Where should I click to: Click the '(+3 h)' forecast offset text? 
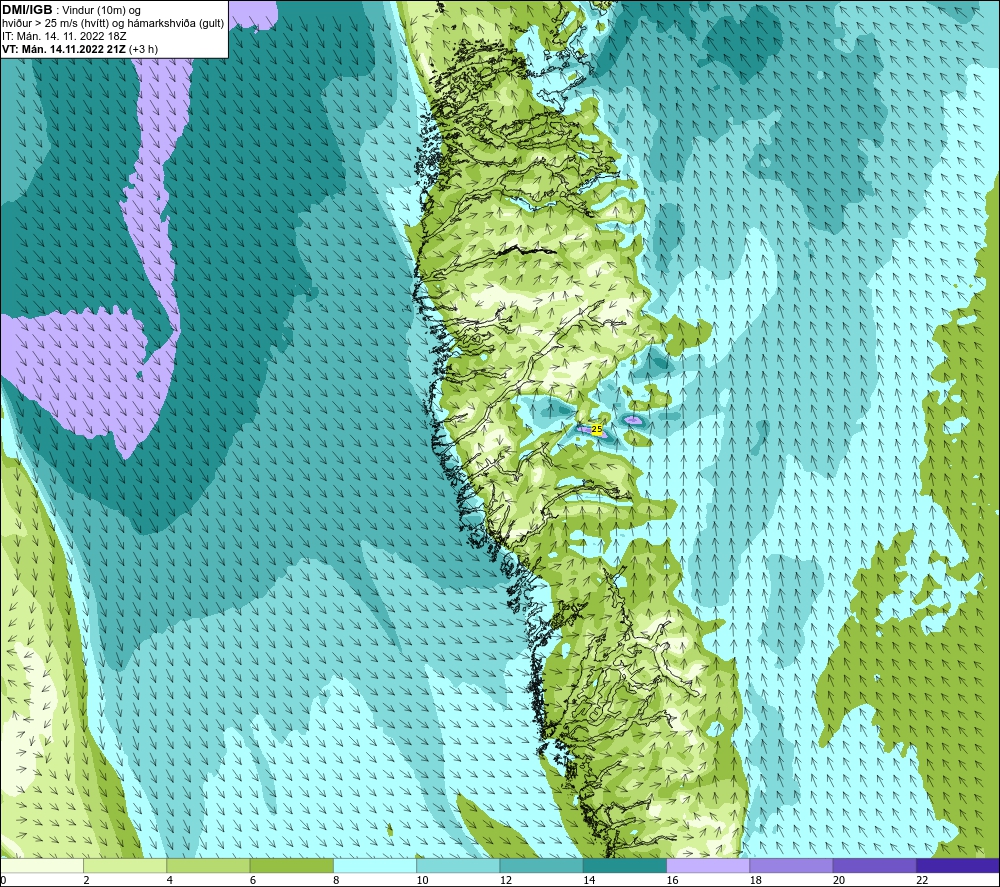[x=143, y=49]
